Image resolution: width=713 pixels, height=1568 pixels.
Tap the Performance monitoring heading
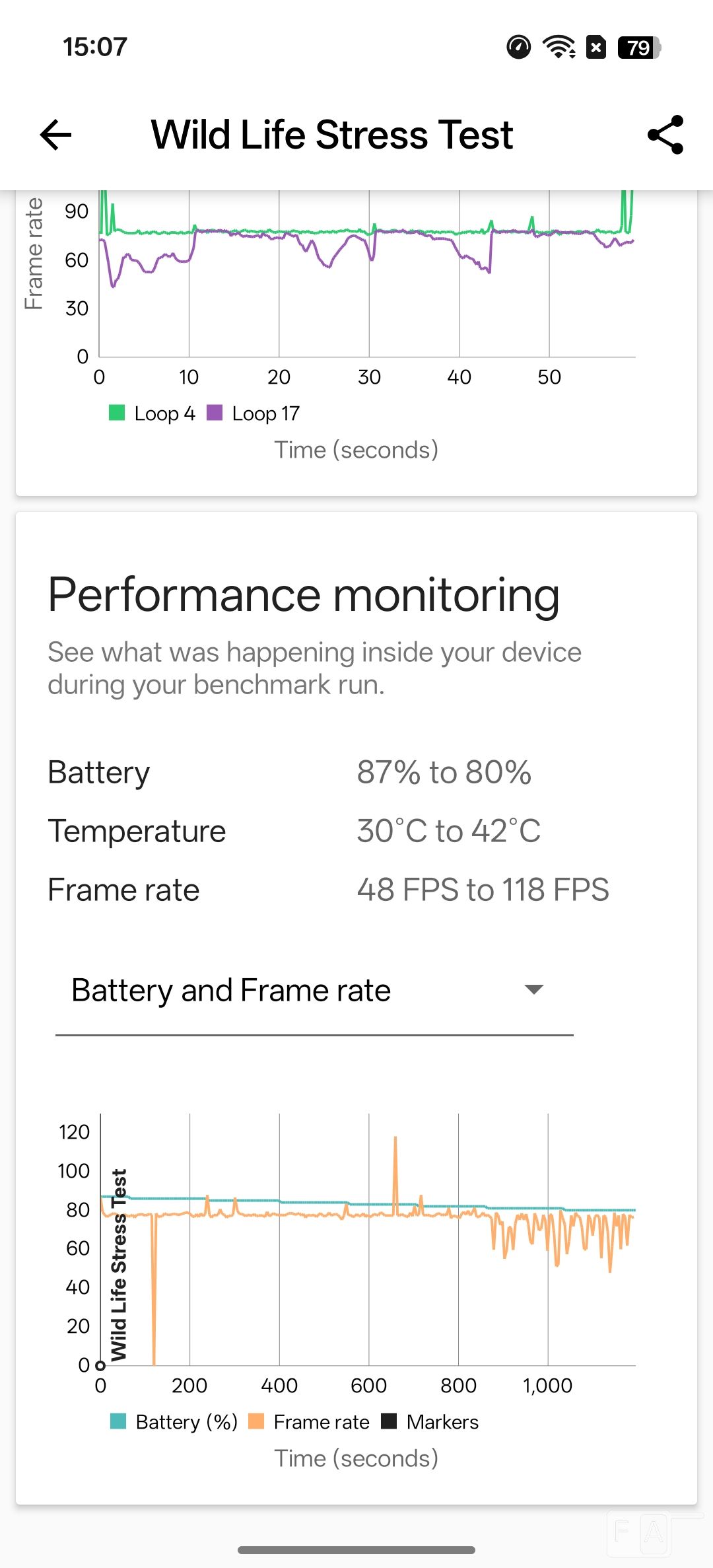pos(304,594)
